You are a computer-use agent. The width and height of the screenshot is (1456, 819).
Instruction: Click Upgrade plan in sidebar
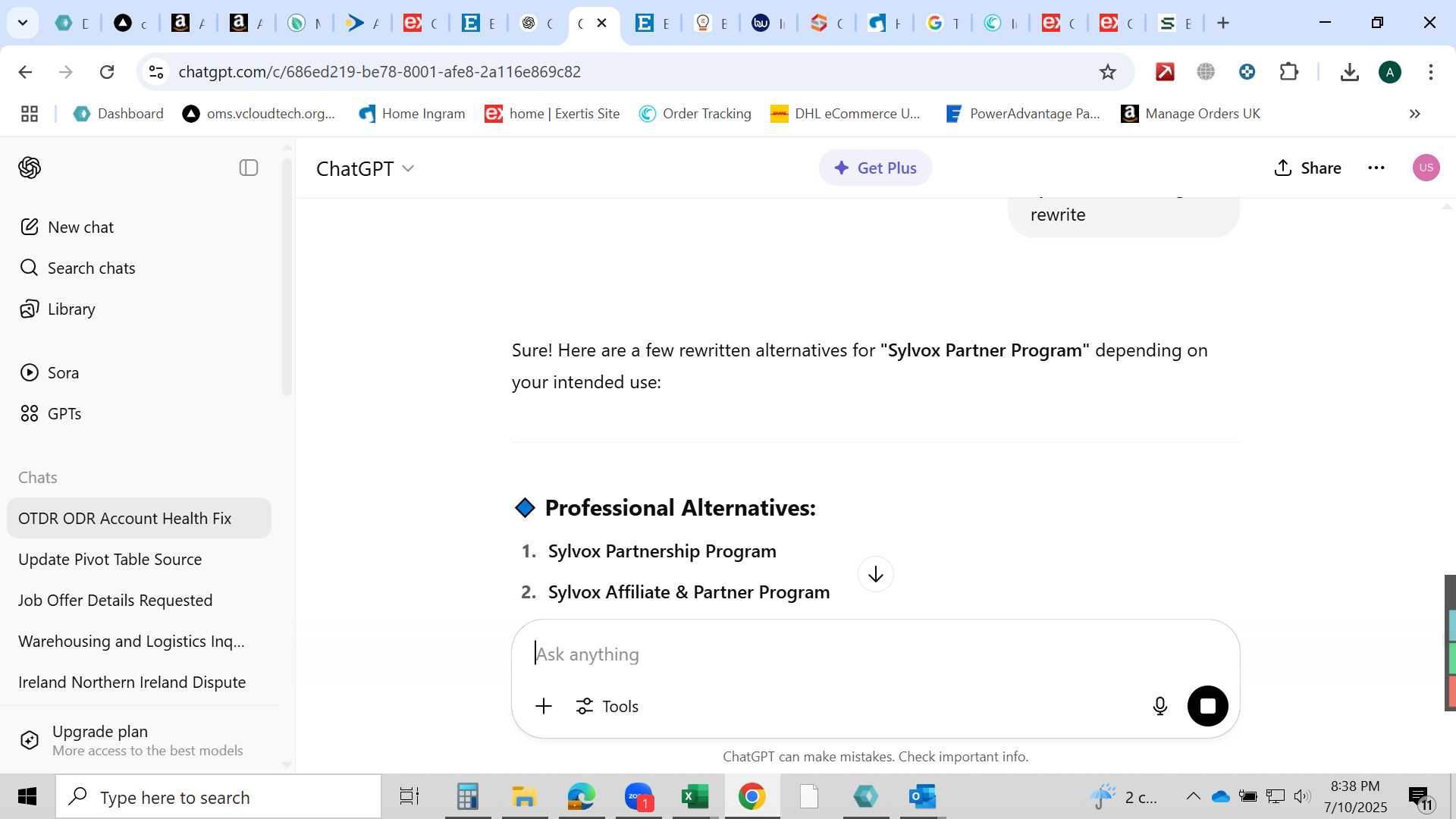click(x=139, y=740)
